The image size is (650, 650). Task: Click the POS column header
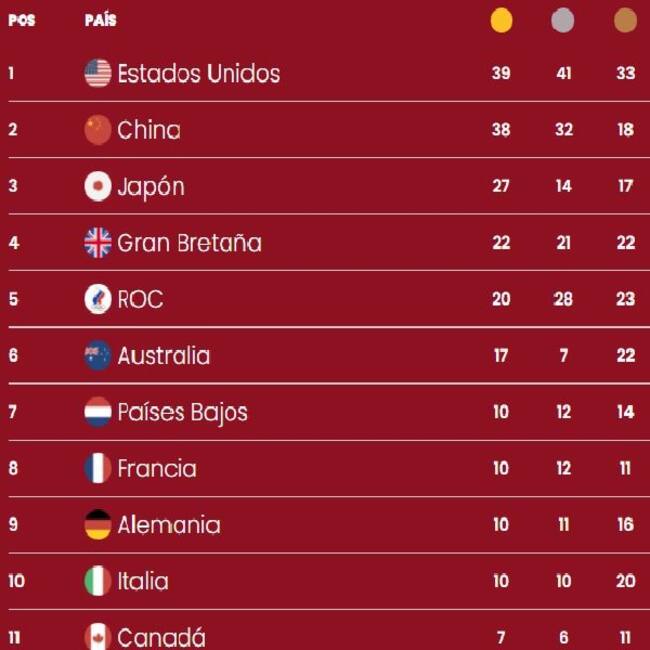[x=21, y=20]
